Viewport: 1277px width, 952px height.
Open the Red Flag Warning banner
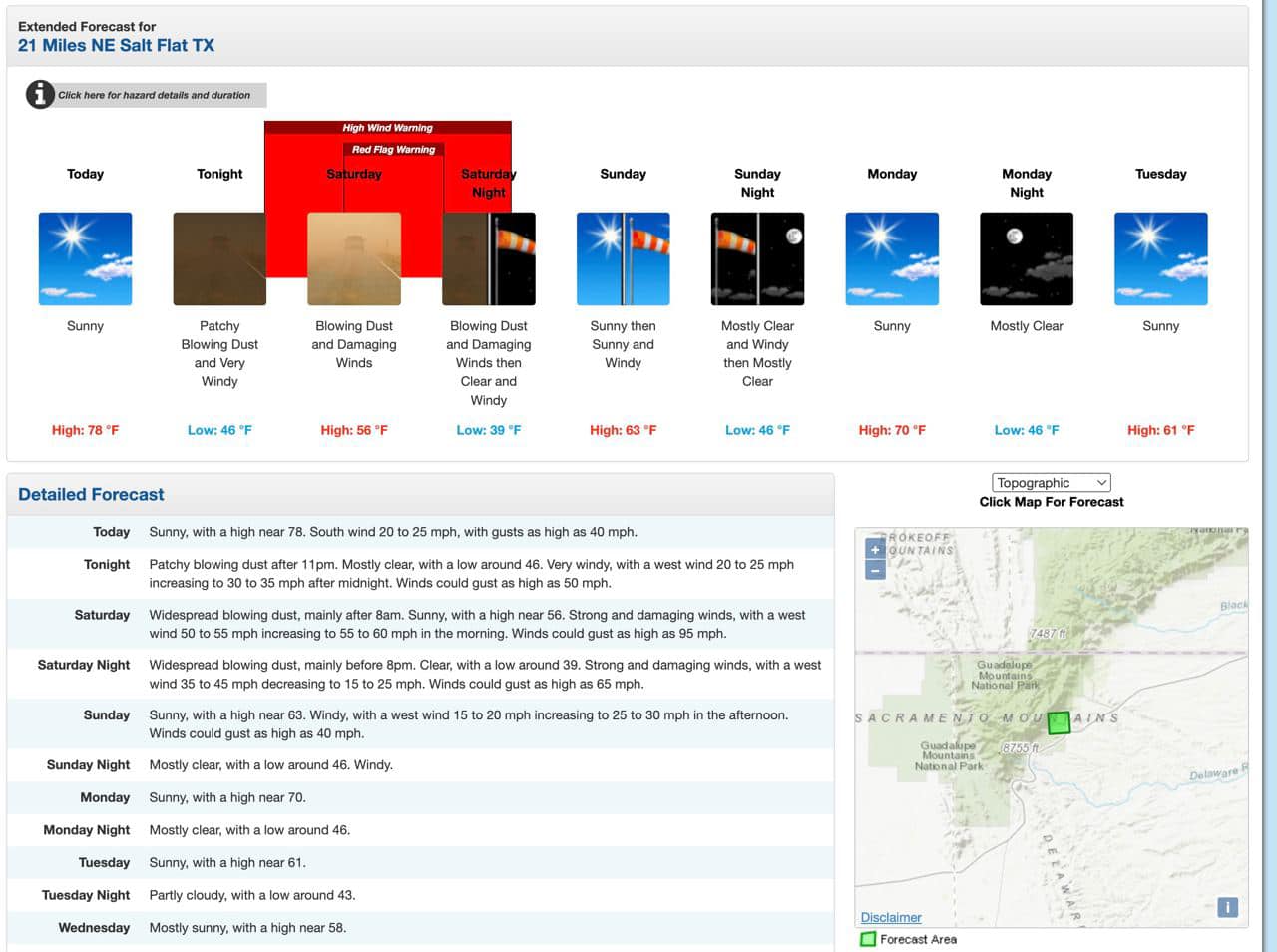pyautogui.click(x=394, y=150)
